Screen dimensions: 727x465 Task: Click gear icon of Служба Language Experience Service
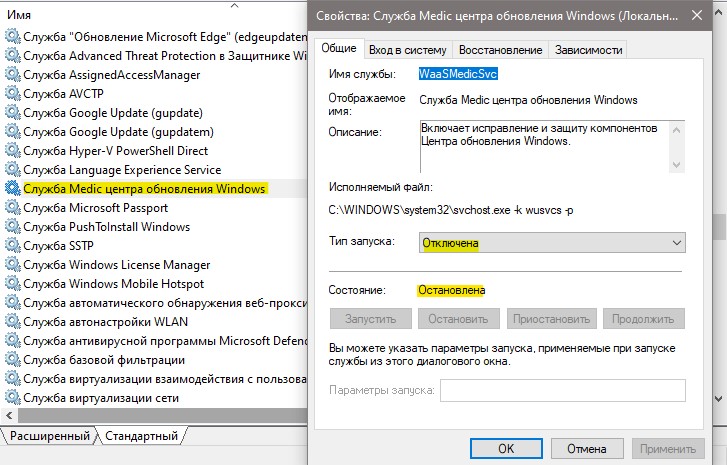pos(13,170)
